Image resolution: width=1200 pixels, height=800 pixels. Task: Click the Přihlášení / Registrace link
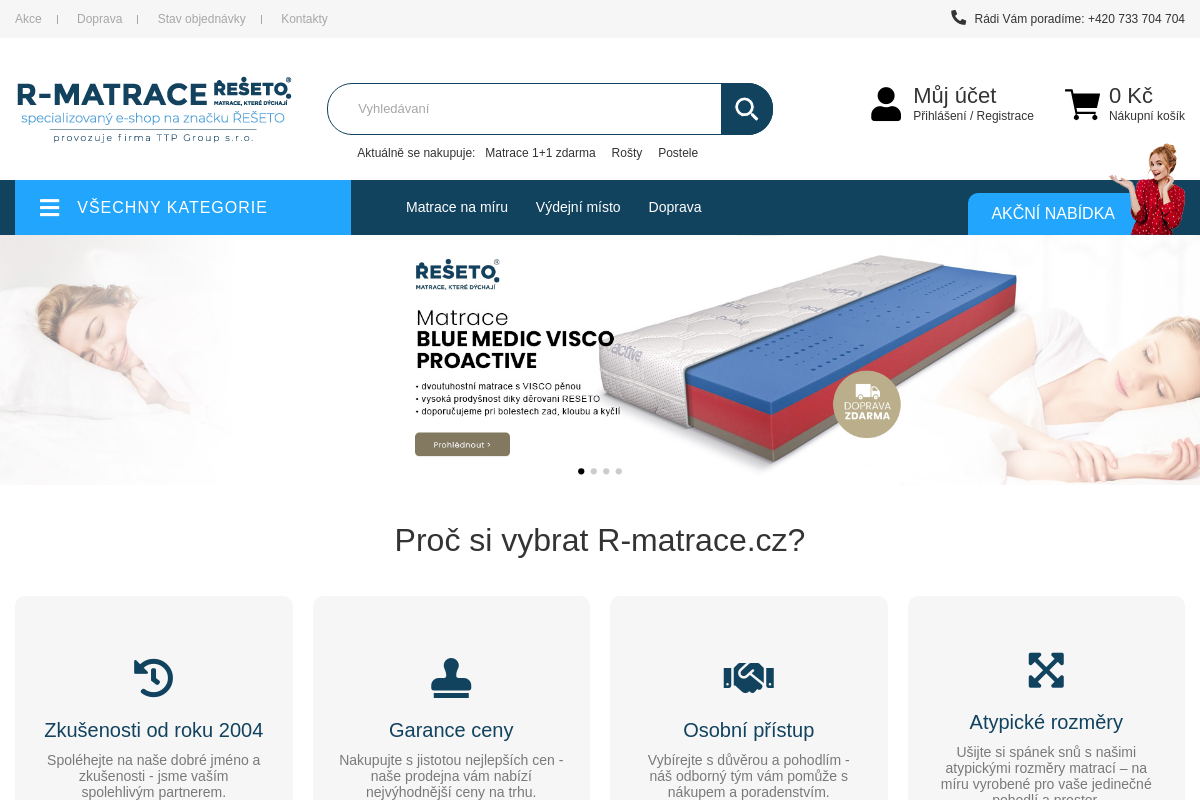[x=973, y=116]
